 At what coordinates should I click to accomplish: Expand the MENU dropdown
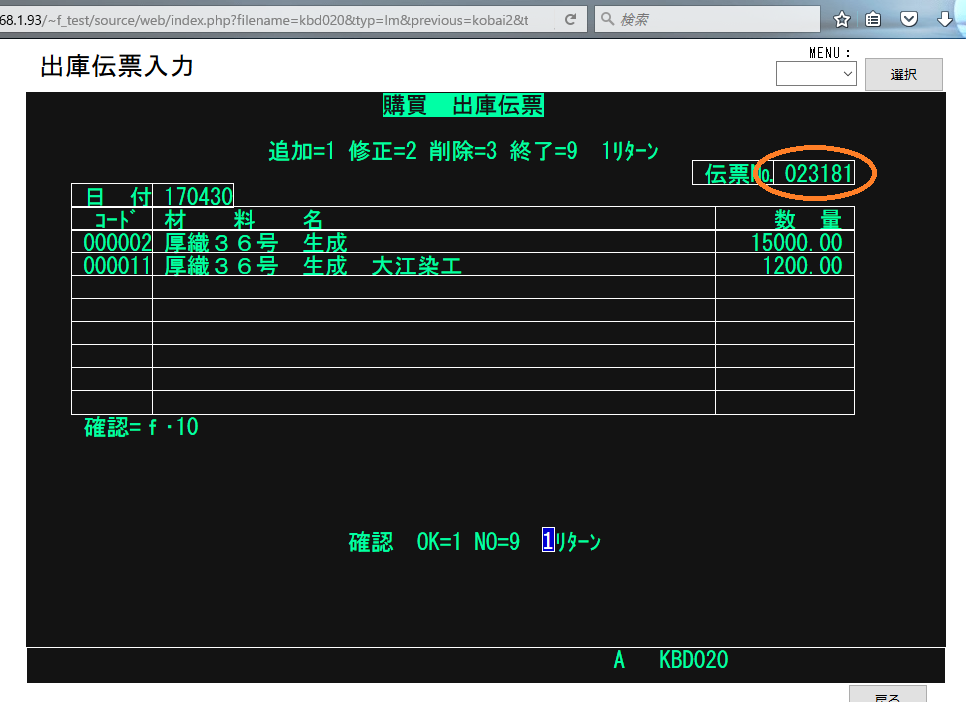816,74
